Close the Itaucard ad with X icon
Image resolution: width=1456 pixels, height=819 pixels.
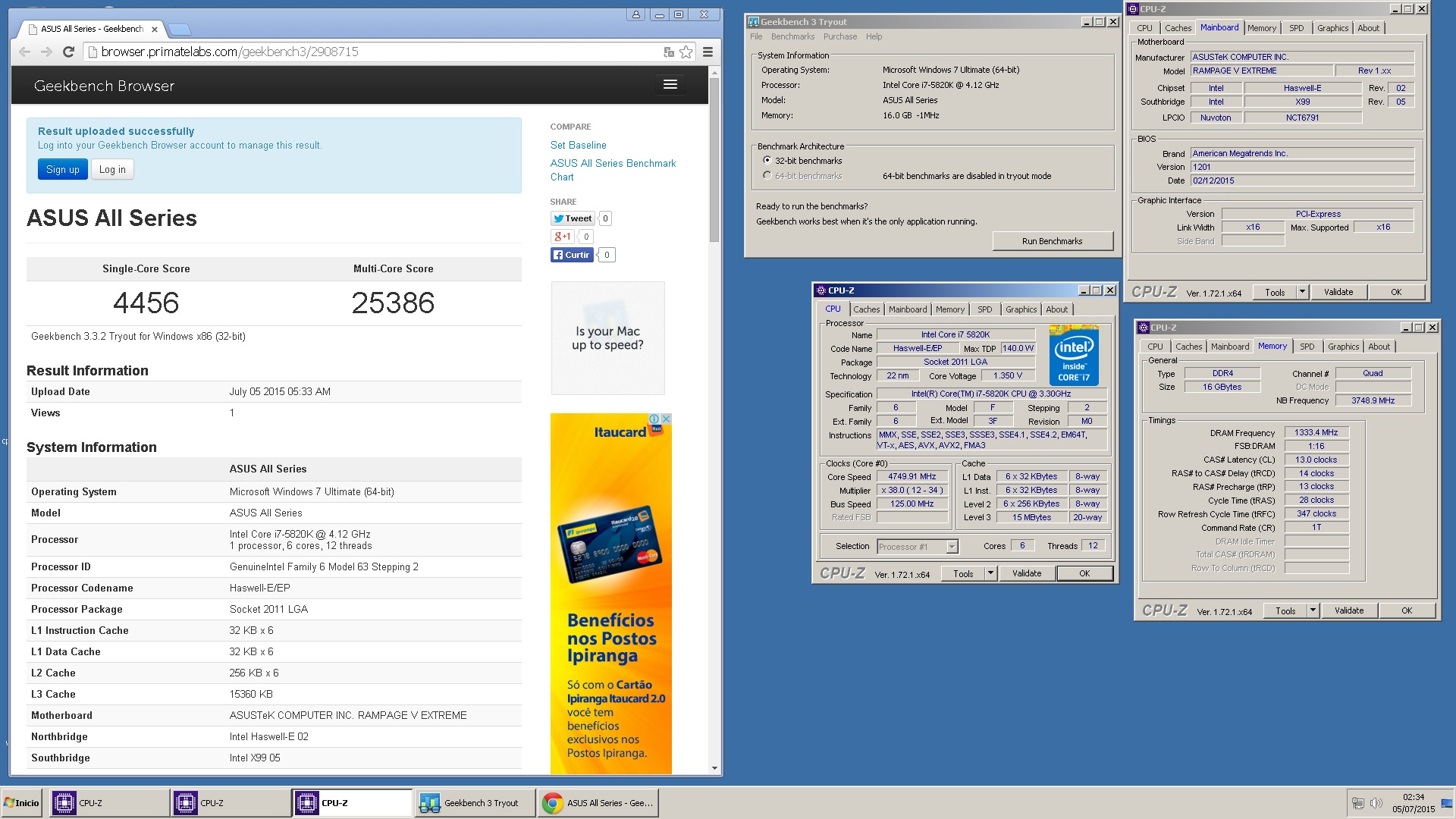(x=666, y=419)
